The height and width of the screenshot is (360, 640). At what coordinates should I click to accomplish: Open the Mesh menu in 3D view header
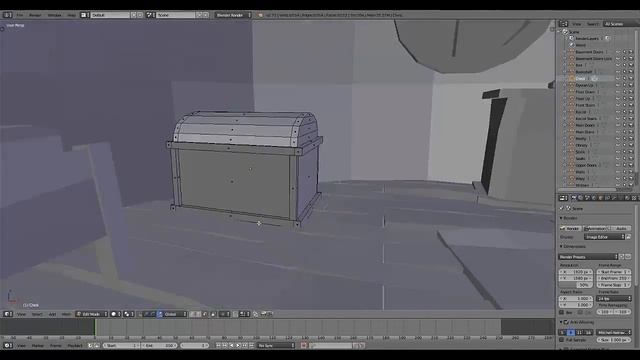[x=66, y=314]
